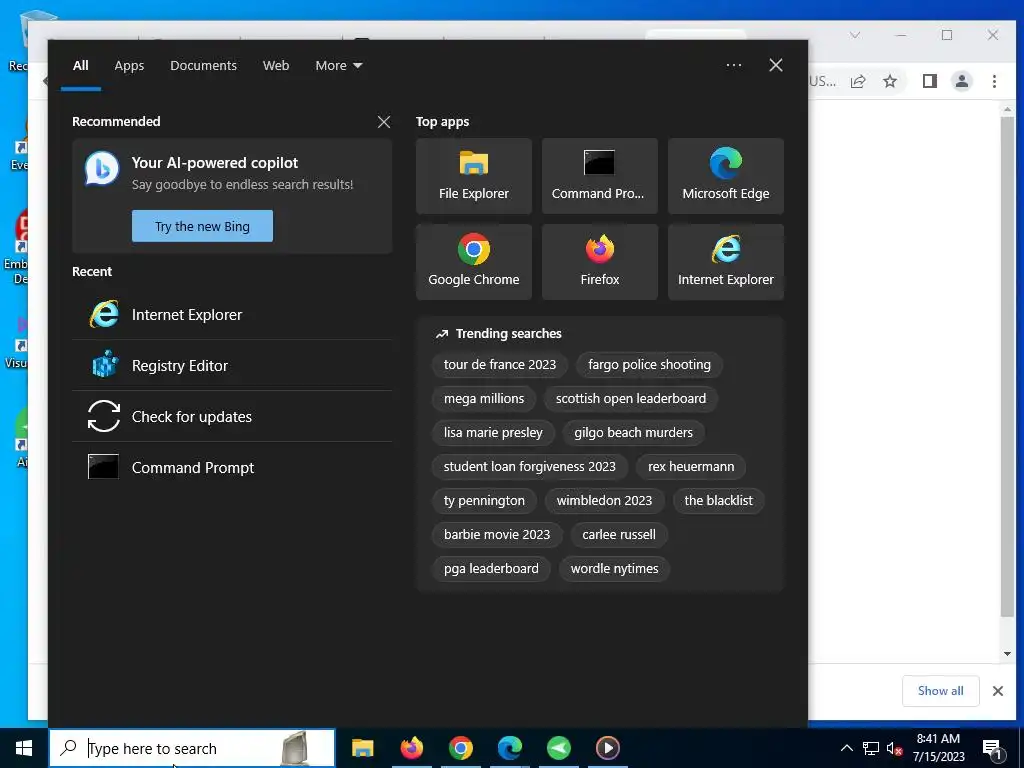
Task: Search trending lisa marie presley
Action: pos(493,432)
